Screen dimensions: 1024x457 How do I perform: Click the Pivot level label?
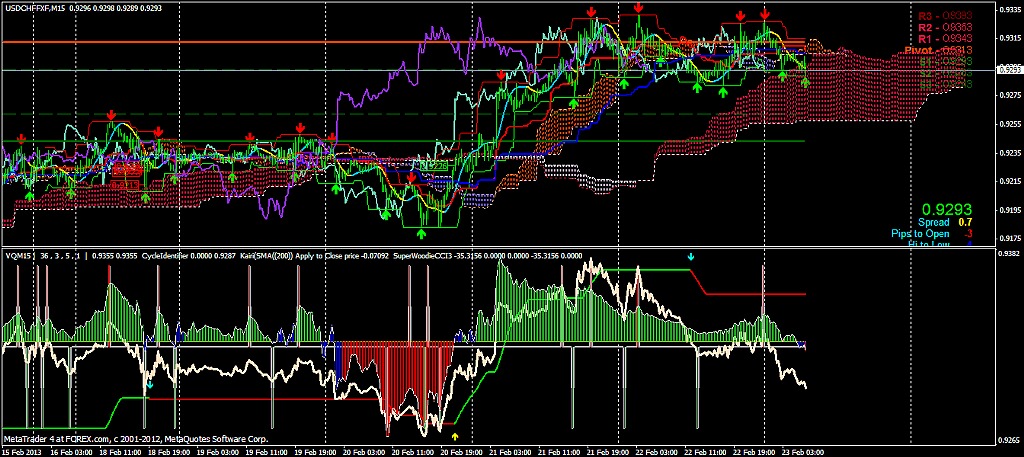click(939, 50)
